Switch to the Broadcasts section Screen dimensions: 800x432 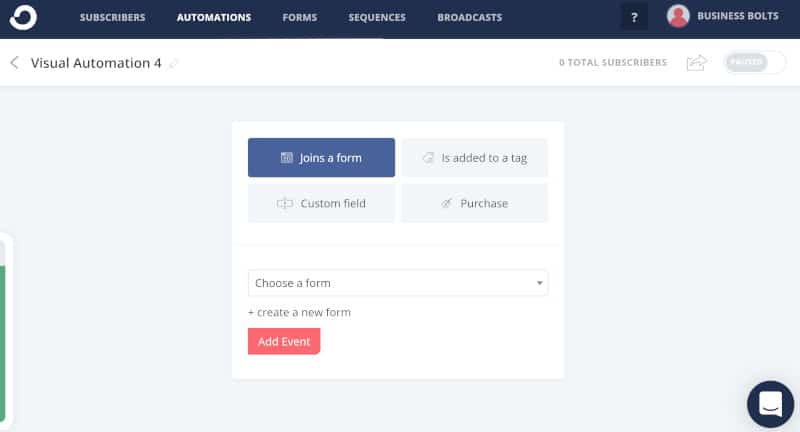pos(469,17)
